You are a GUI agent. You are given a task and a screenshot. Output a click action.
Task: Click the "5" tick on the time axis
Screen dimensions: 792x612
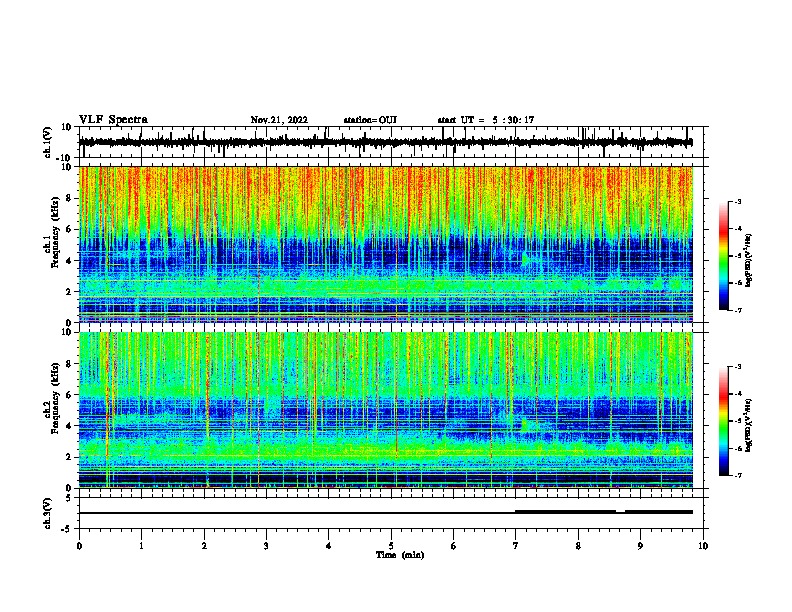[391, 546]
